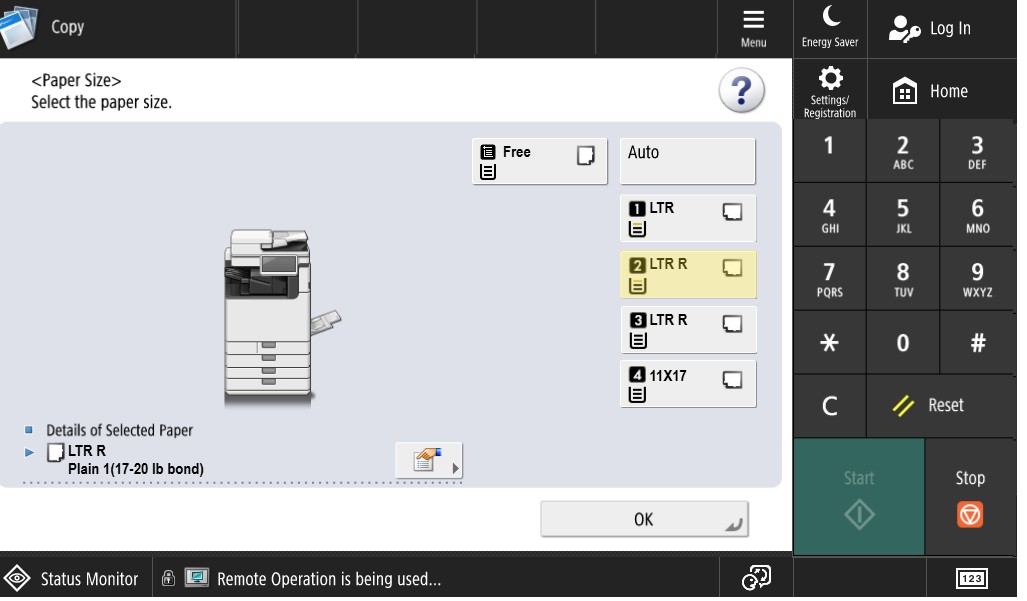Viewport: 1027px width, 601px height.
Task: Click the Details of Selected Paper arrow
Action: coord(29,452)
